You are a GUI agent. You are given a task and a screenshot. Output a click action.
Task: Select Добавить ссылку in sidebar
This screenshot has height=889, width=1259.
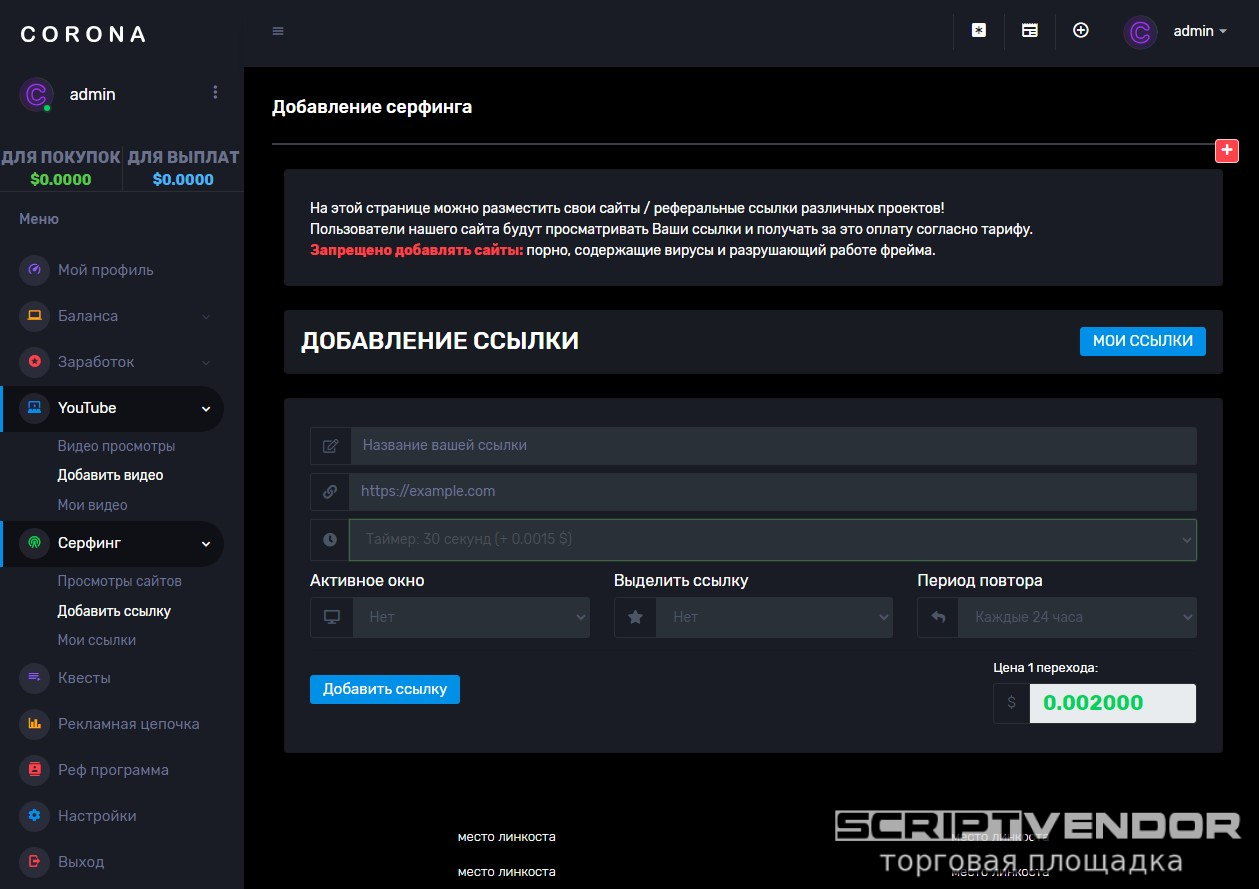pyautogui.click(x=114, y=611)
